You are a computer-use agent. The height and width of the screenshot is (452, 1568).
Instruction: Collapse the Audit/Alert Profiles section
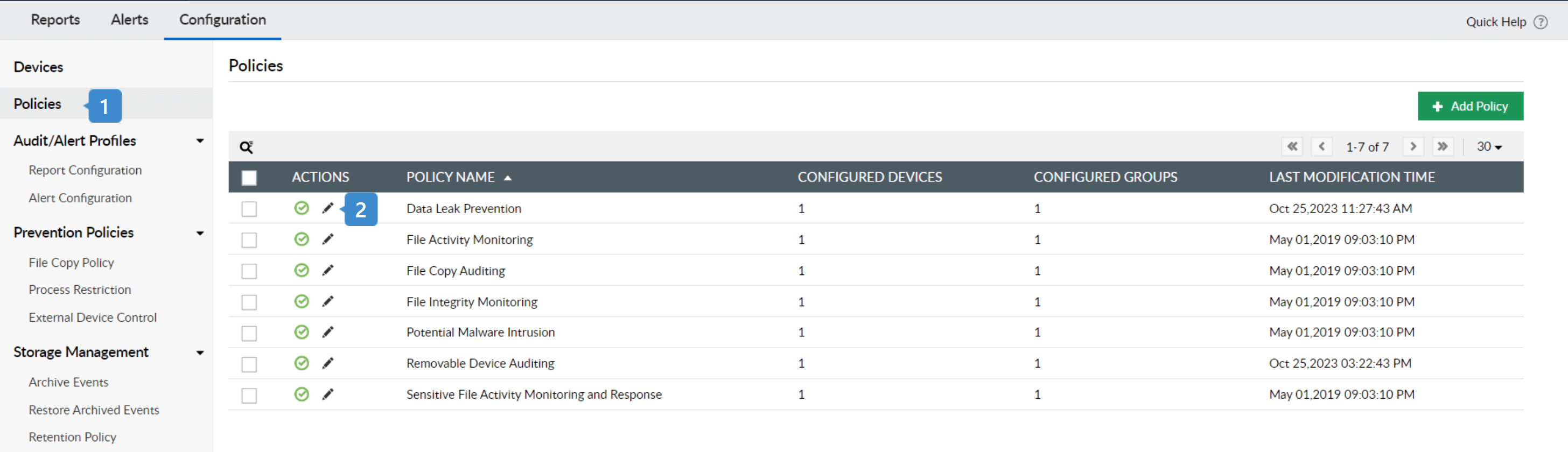200,141
